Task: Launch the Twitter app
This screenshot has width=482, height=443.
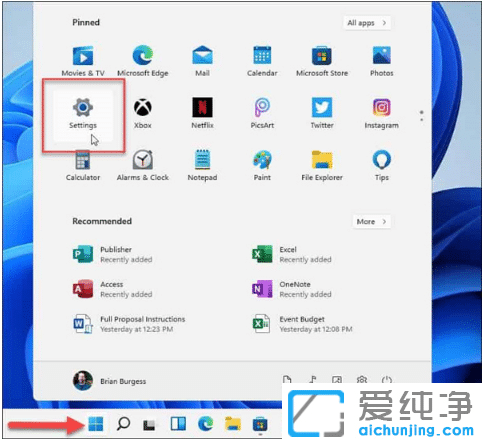Action: point(322,113)
